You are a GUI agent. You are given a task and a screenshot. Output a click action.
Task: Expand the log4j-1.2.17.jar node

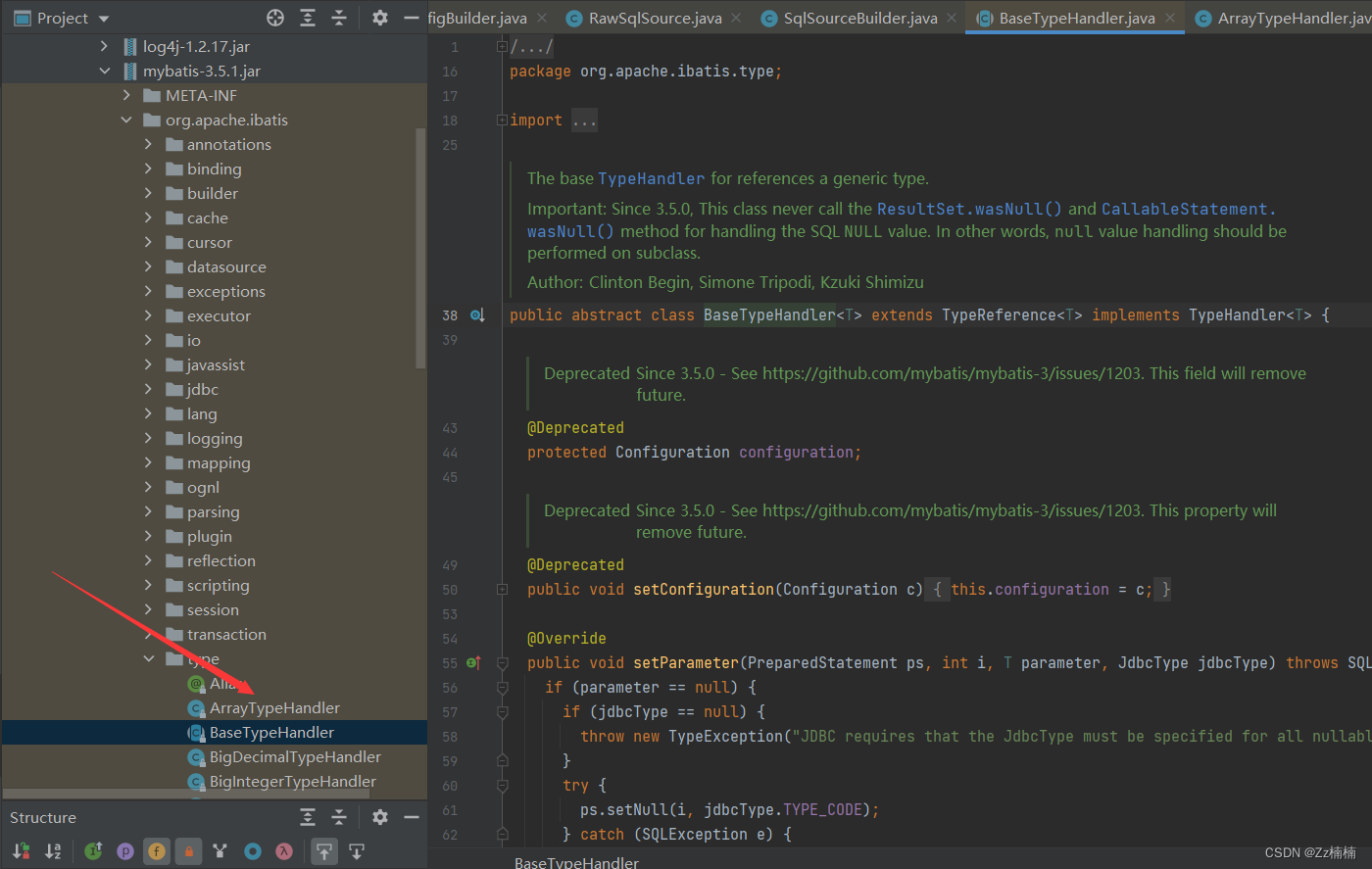(105, 46)
